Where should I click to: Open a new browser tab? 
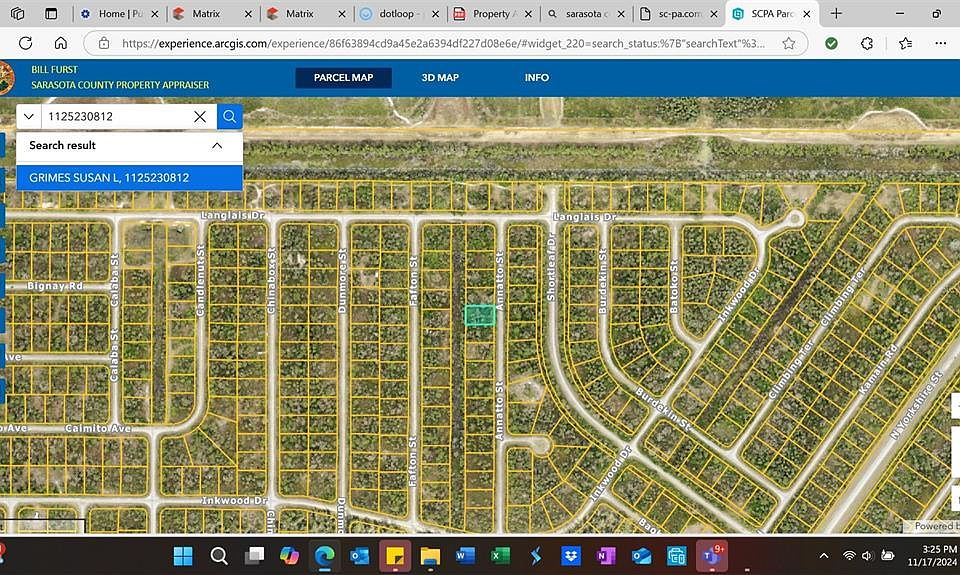tap(836, 14)
